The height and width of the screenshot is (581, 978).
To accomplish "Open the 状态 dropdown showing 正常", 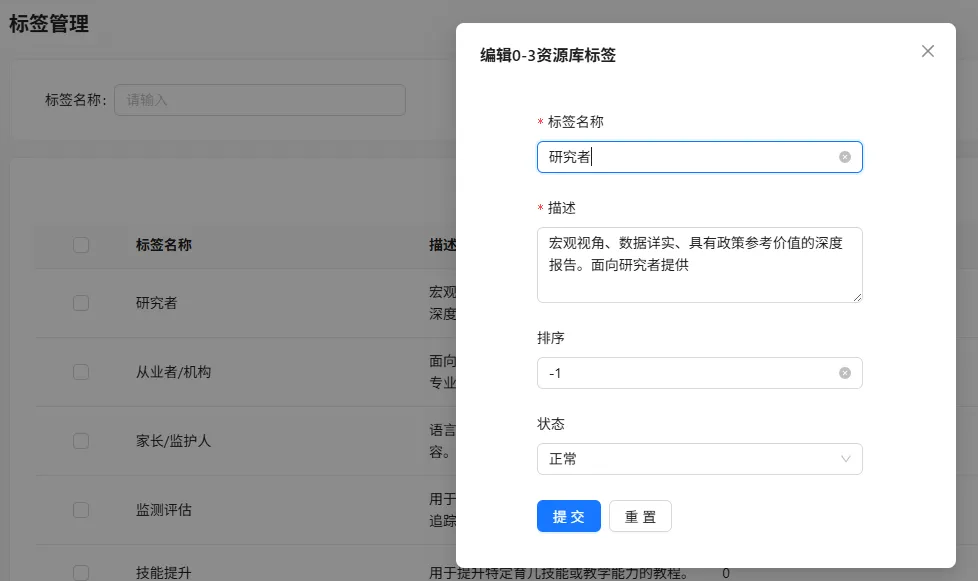I will click(x=699, y=459).
